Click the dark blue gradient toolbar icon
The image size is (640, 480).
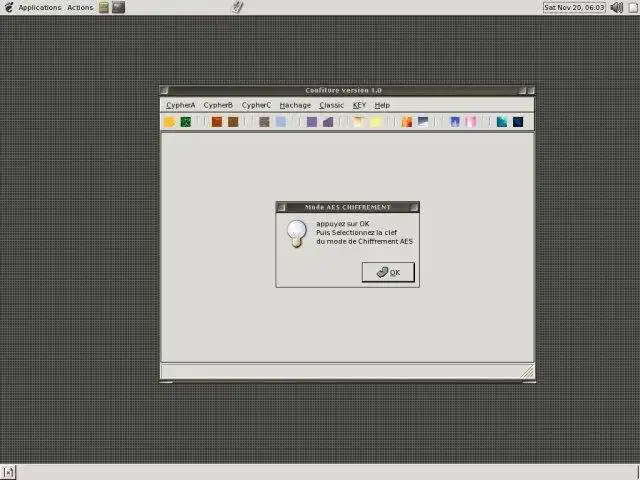(423, 122)
